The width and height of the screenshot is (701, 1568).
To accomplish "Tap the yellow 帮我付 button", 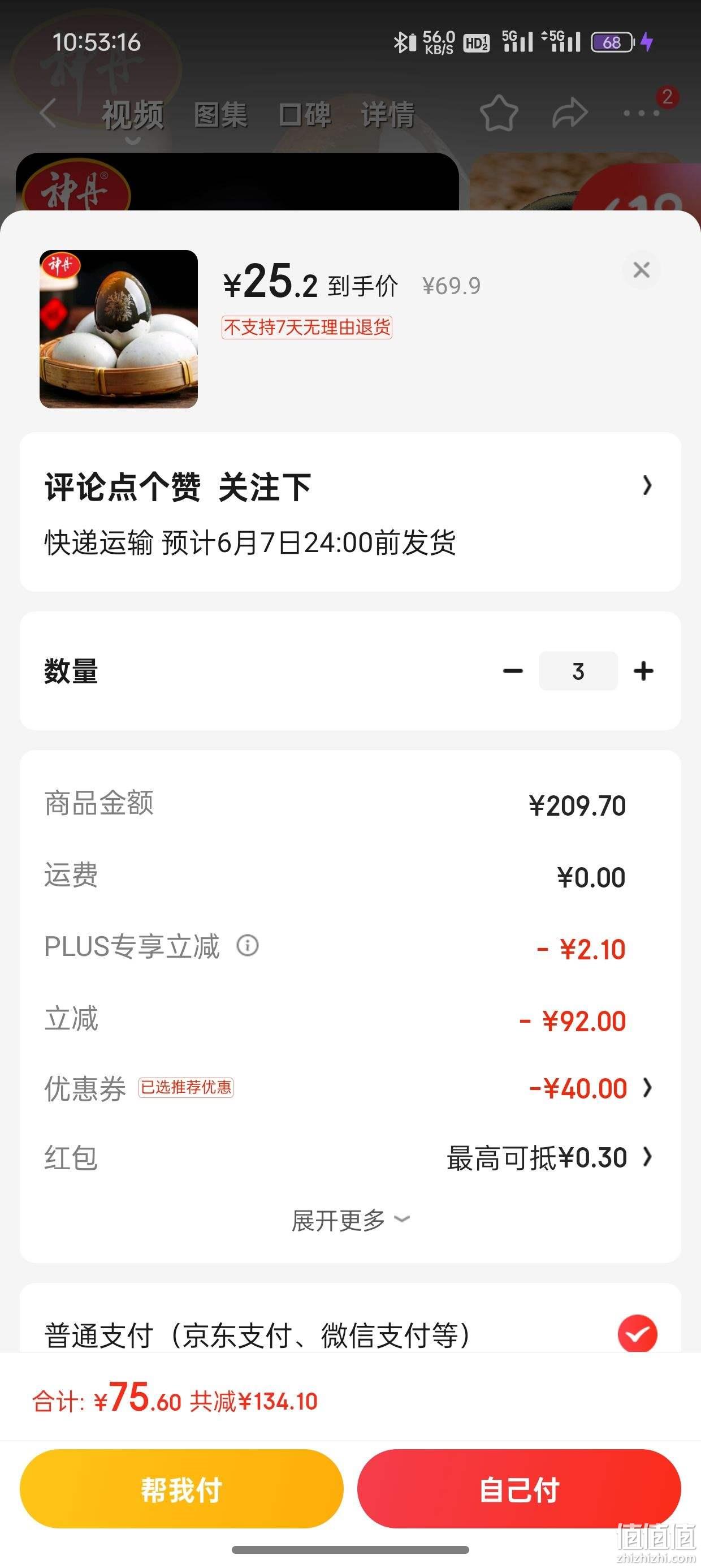I will click(181, 1489).
